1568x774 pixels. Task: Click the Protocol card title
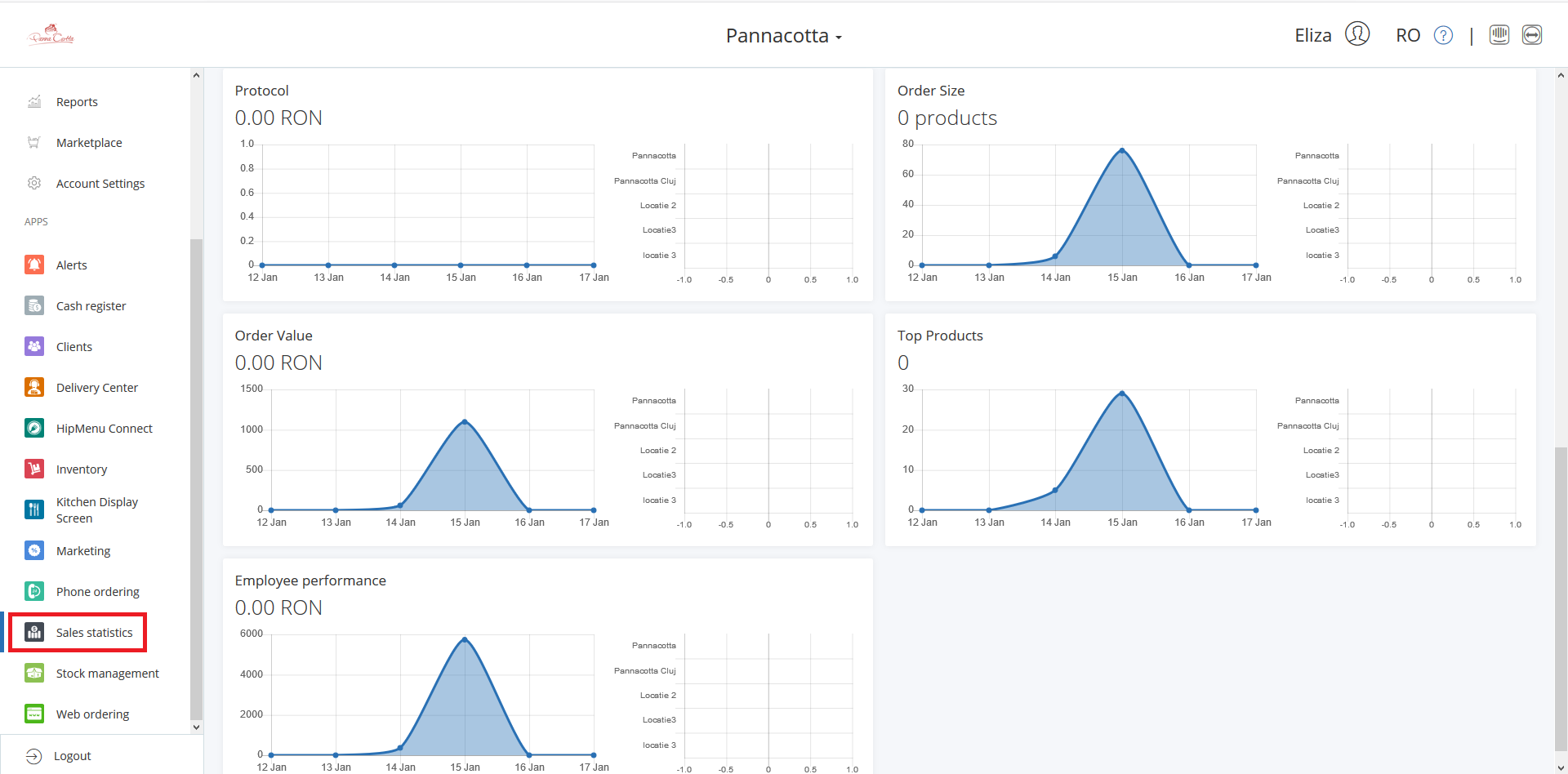(261, 91)
